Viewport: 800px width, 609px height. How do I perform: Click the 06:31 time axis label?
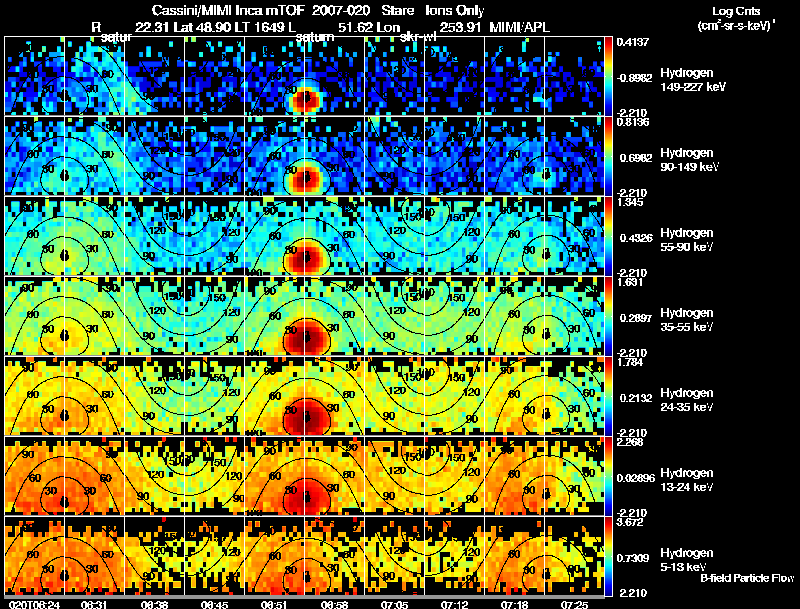pyautogui.click(x=94, y=605)
